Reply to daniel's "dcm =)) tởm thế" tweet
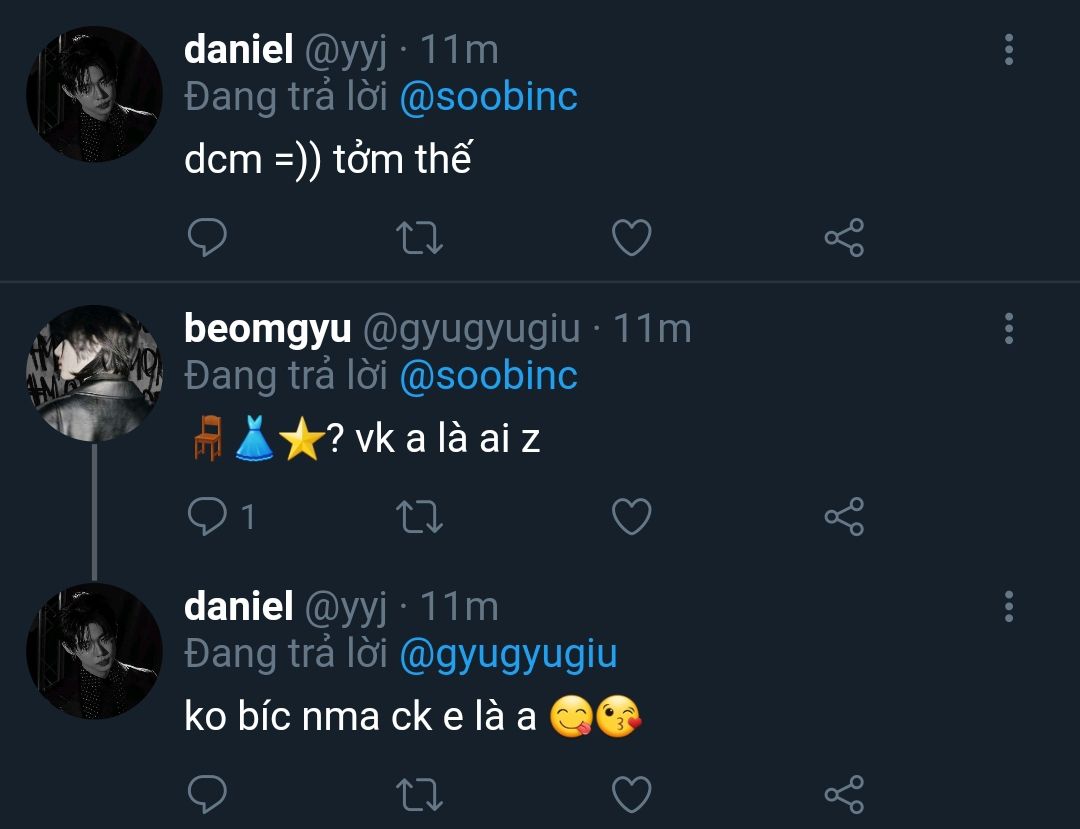1080x829 pixels. pos(207,238)
